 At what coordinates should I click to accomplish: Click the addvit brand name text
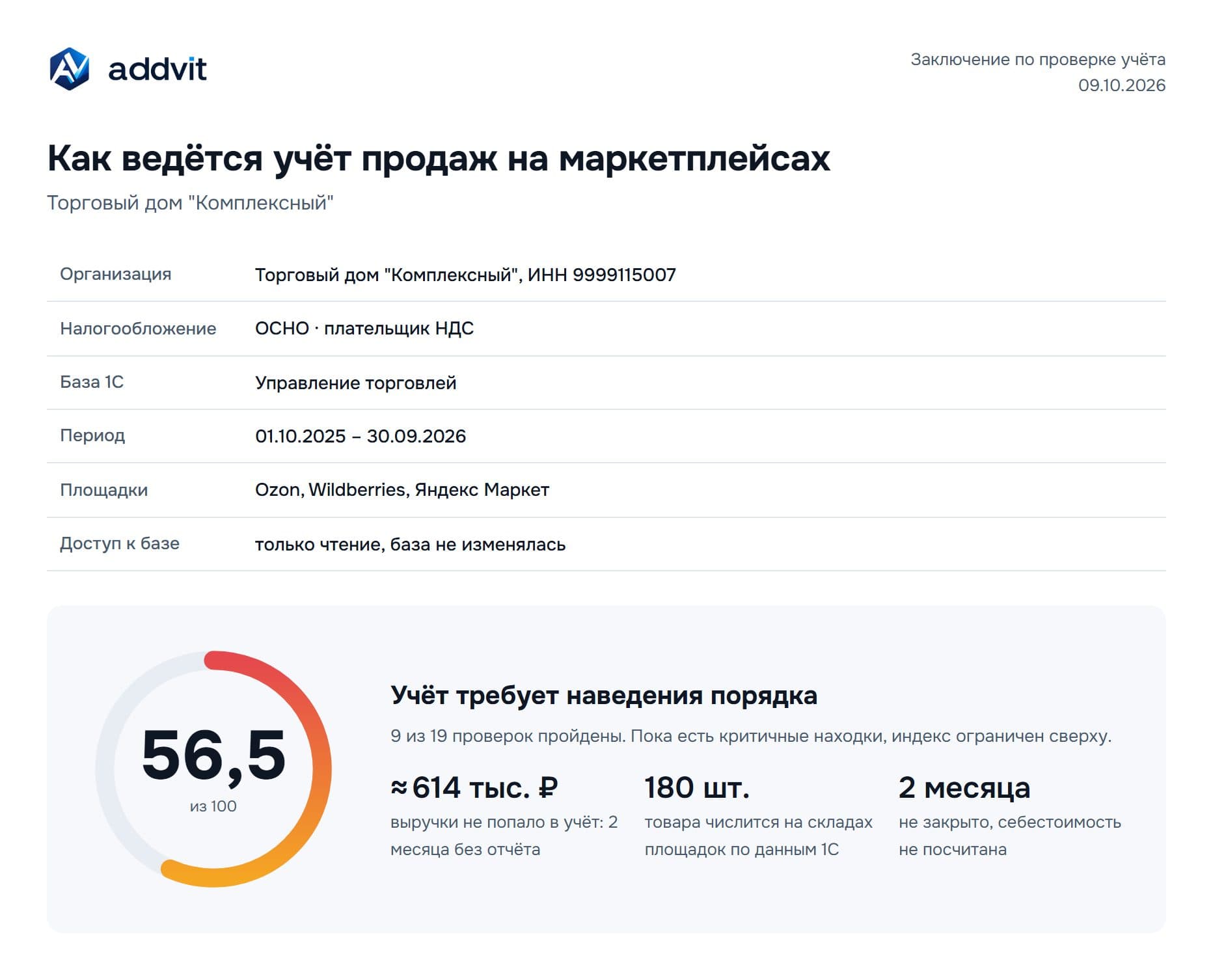(x=157, y=69)
